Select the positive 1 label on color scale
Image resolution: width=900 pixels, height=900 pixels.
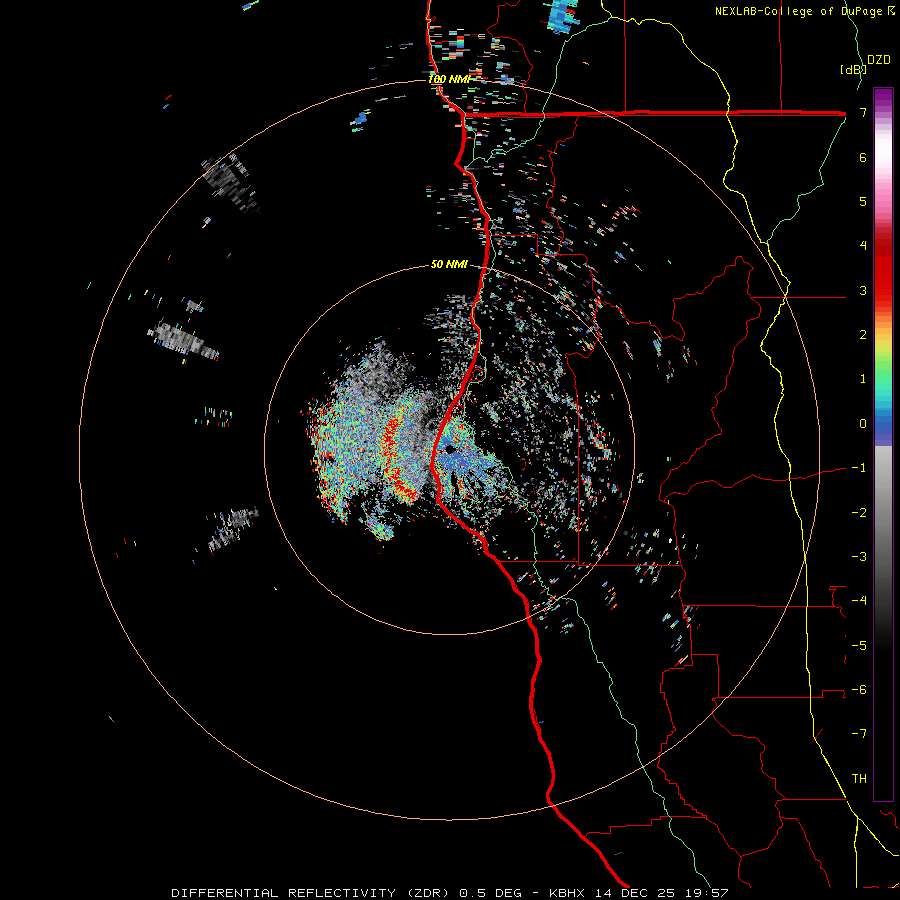tap(863, 379)
